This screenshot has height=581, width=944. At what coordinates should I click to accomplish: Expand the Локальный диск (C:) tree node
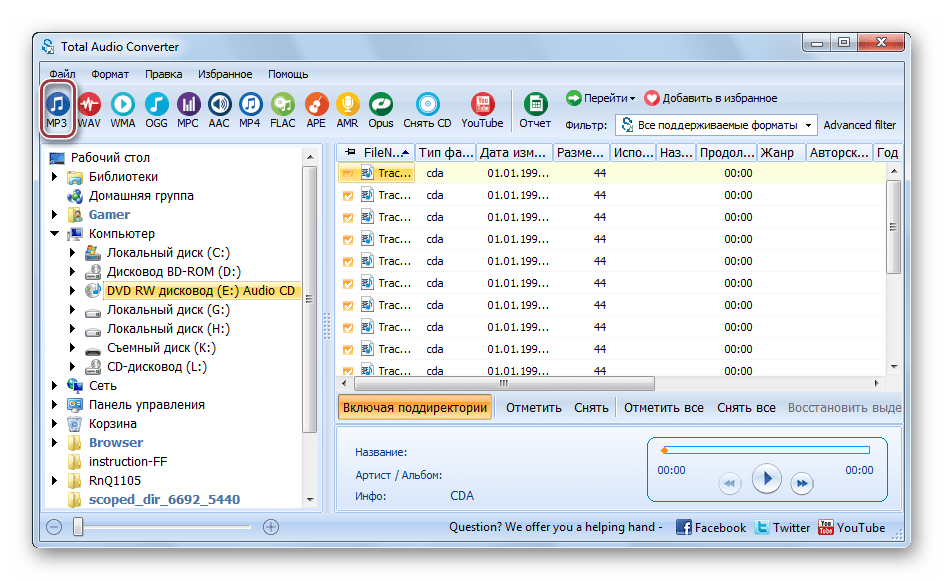tap(73, 253)
